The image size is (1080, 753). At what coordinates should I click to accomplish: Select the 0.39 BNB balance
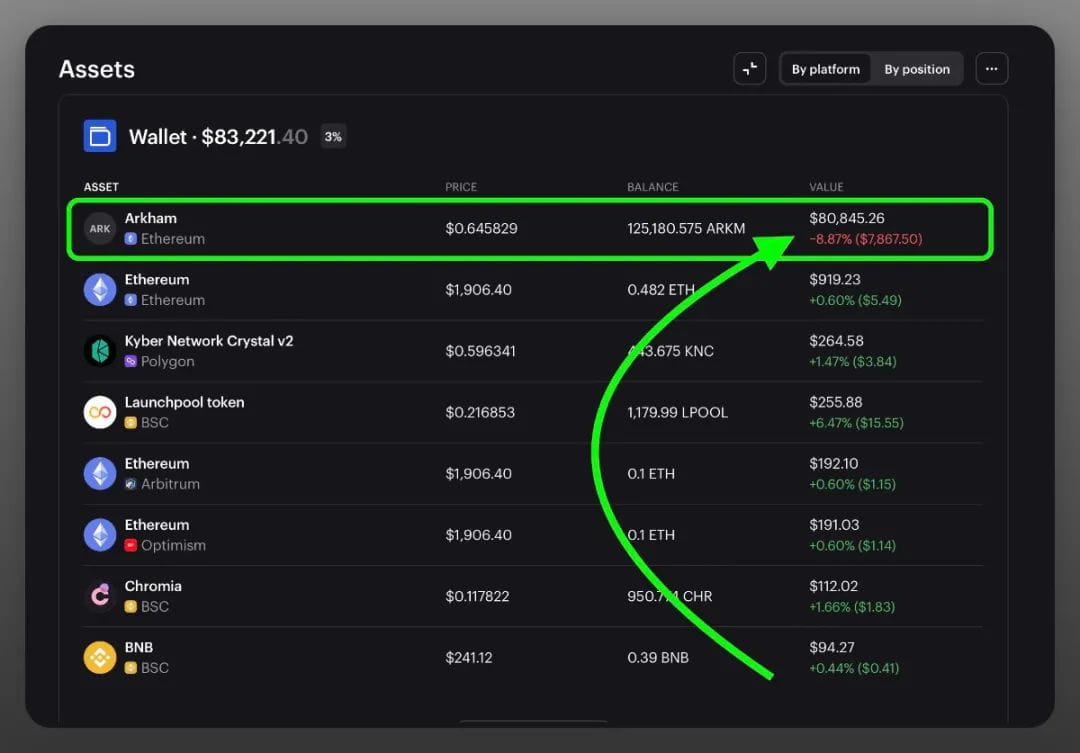pyautogui.click(x=658, y=658)
